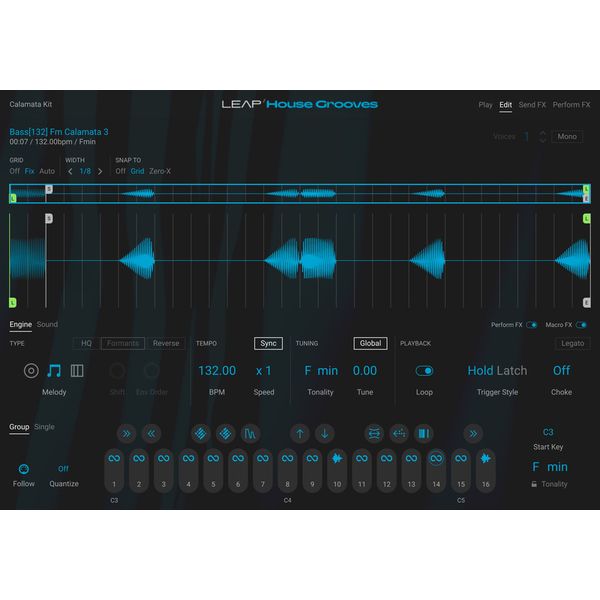This screenshot has width=600, height=600.
Task: Click the loop icon on pad 3
Action: click(x=164, y=458)
